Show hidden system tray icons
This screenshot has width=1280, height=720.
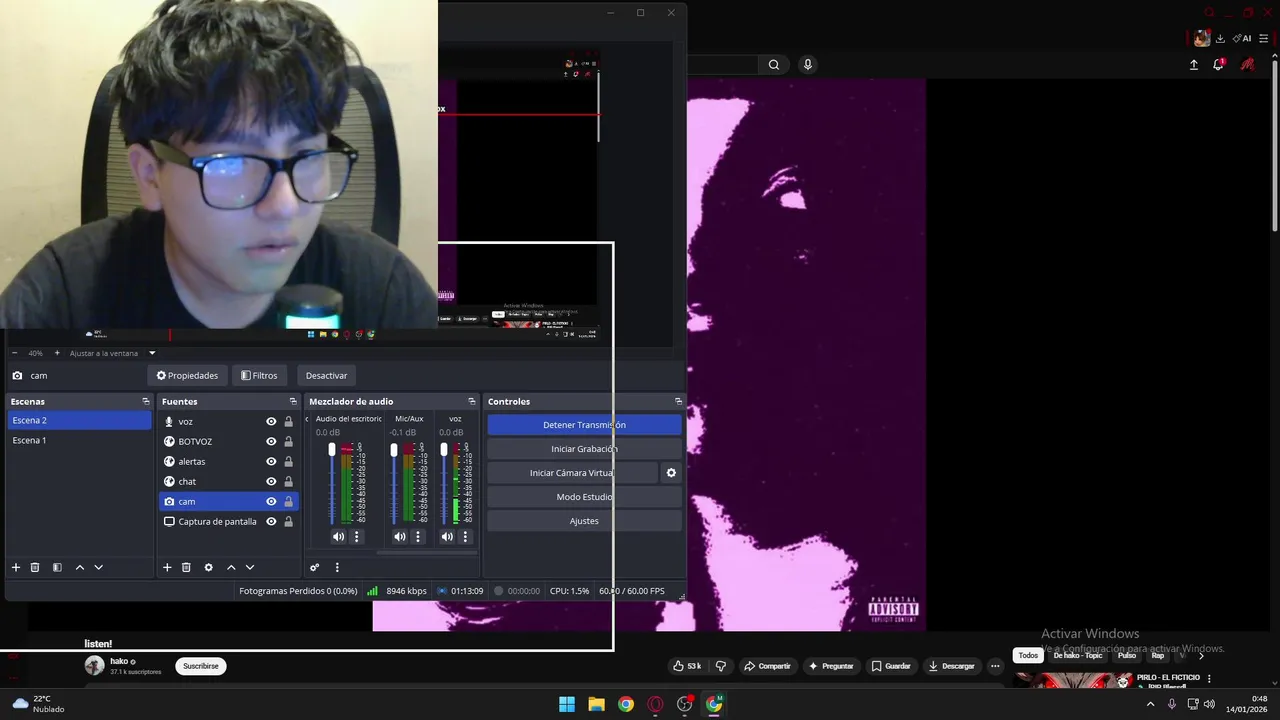(1150, 704)
